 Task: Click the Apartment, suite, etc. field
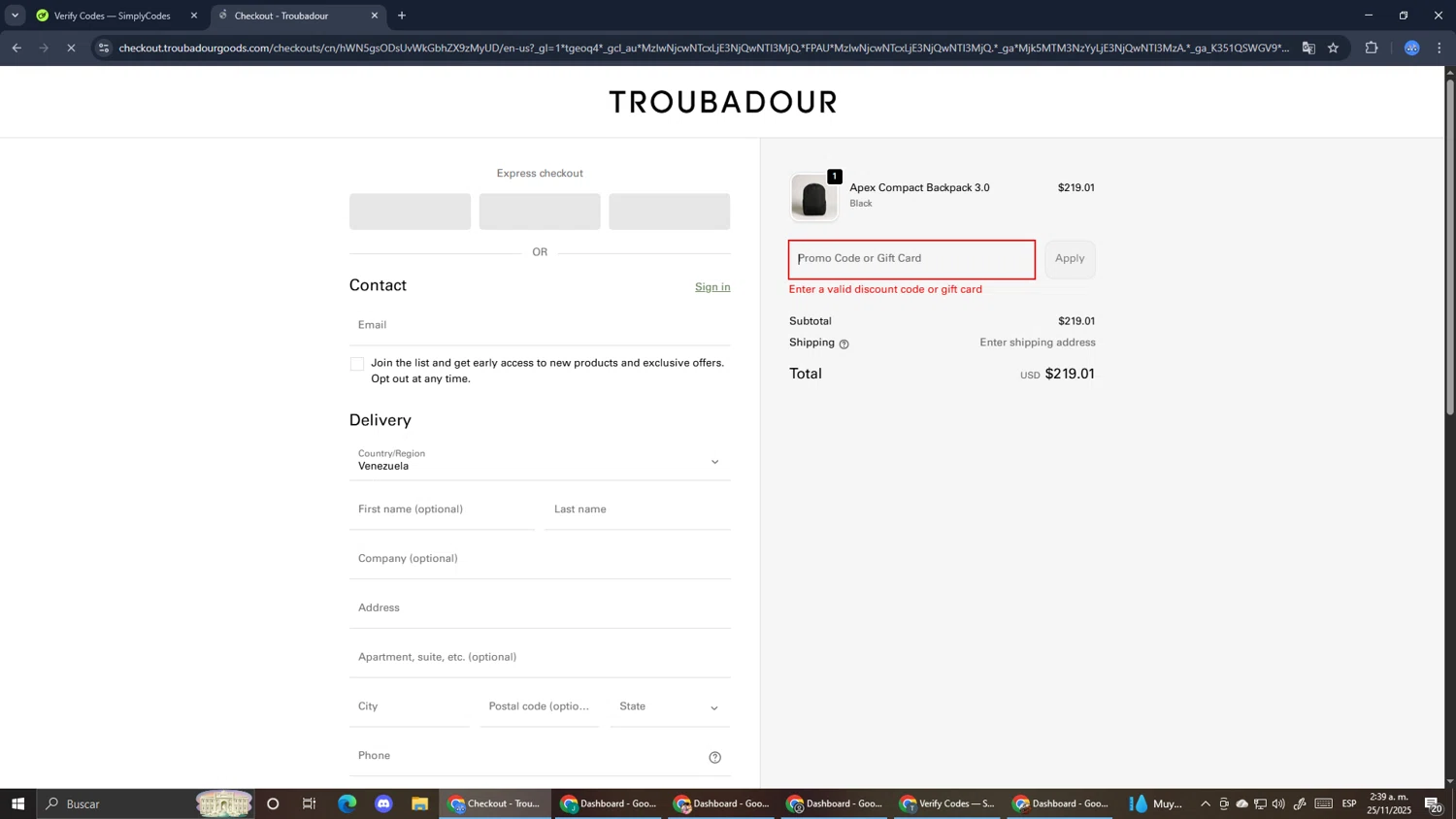tap(540, 657)
